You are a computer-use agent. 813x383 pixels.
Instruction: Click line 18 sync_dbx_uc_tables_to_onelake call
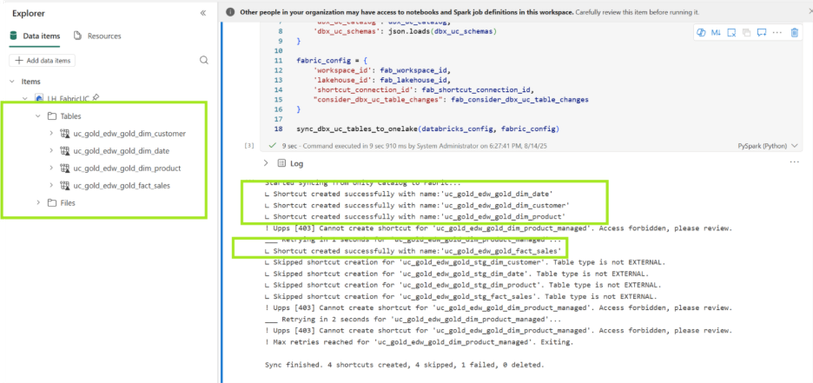pos(428,129)
